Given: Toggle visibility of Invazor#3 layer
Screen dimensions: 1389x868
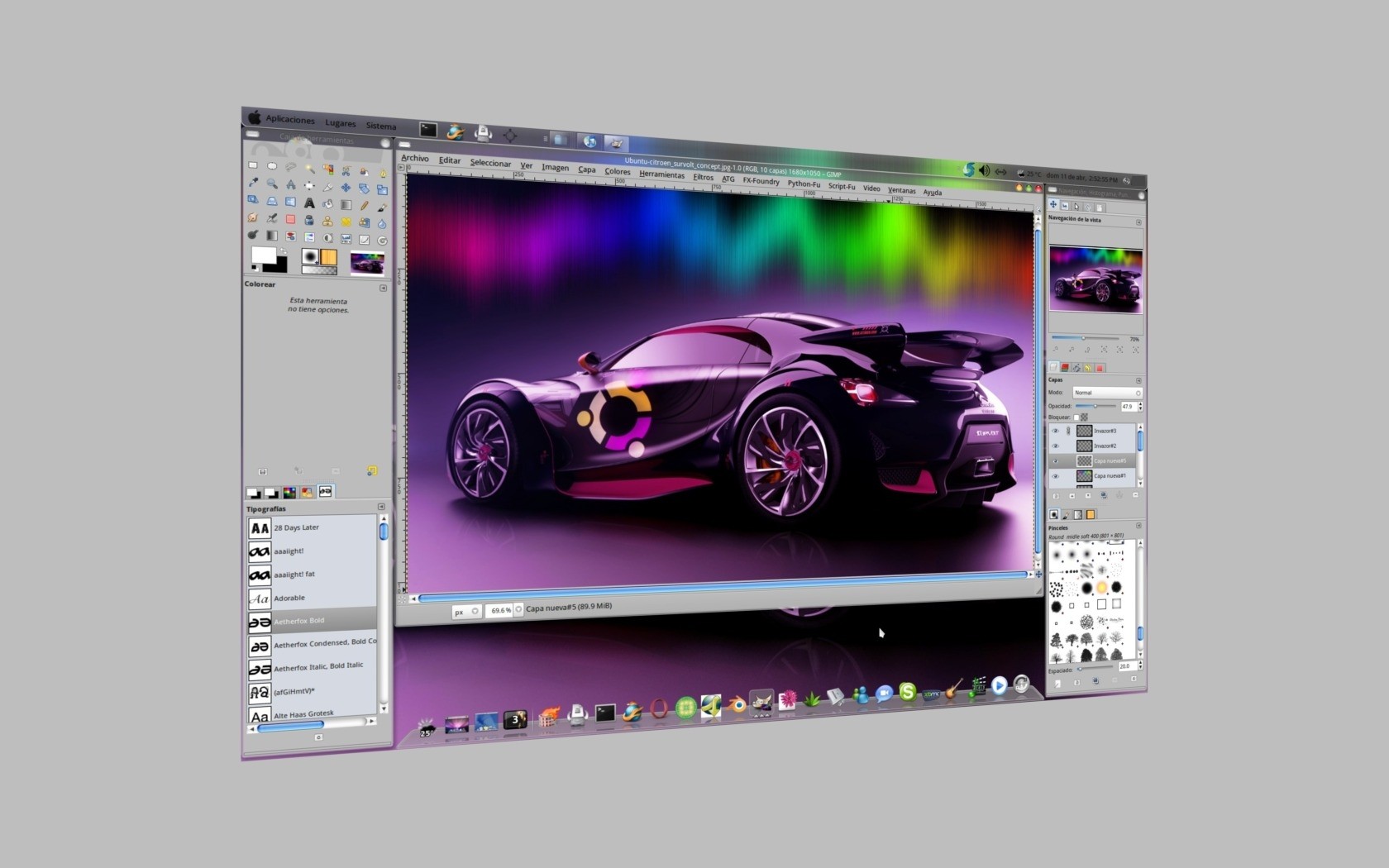Looking at the screenshot, I should pos(1056,431).
